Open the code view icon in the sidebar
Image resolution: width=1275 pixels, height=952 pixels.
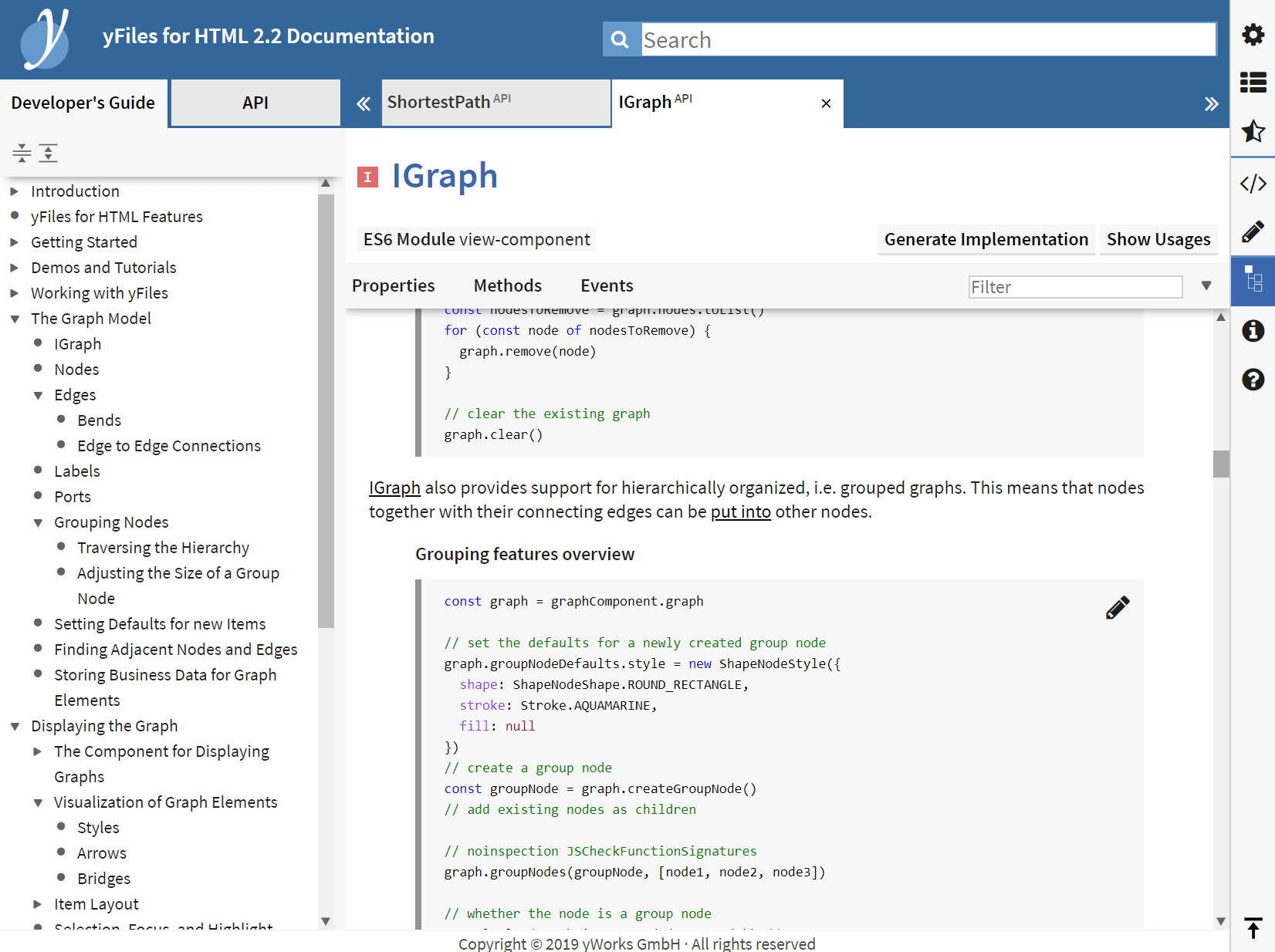coord(1253,182)
